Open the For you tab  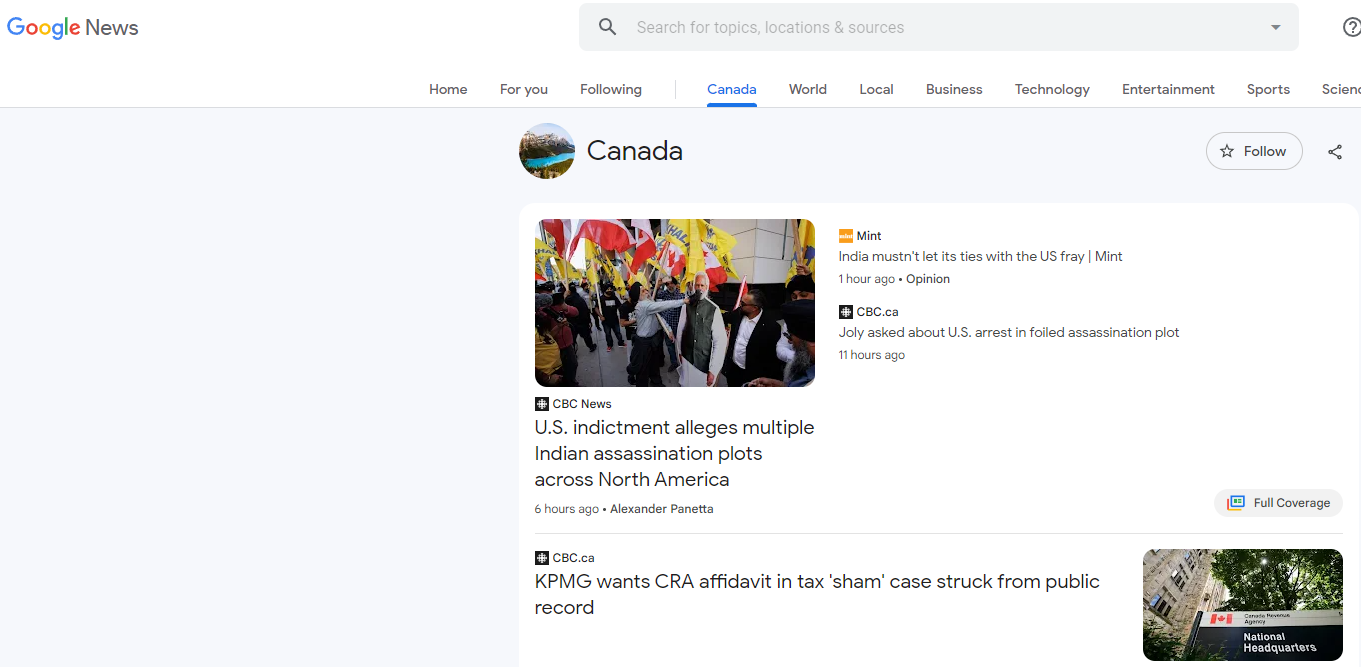(x=524, y=89)
